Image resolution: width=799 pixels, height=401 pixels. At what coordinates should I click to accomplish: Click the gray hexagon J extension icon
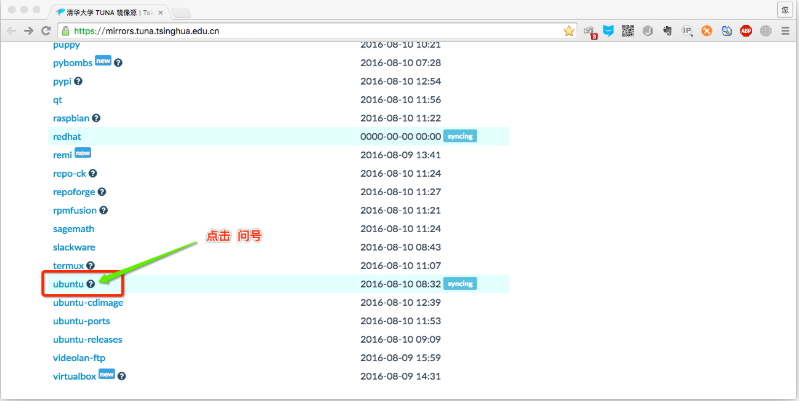click(x=648, y=31)
